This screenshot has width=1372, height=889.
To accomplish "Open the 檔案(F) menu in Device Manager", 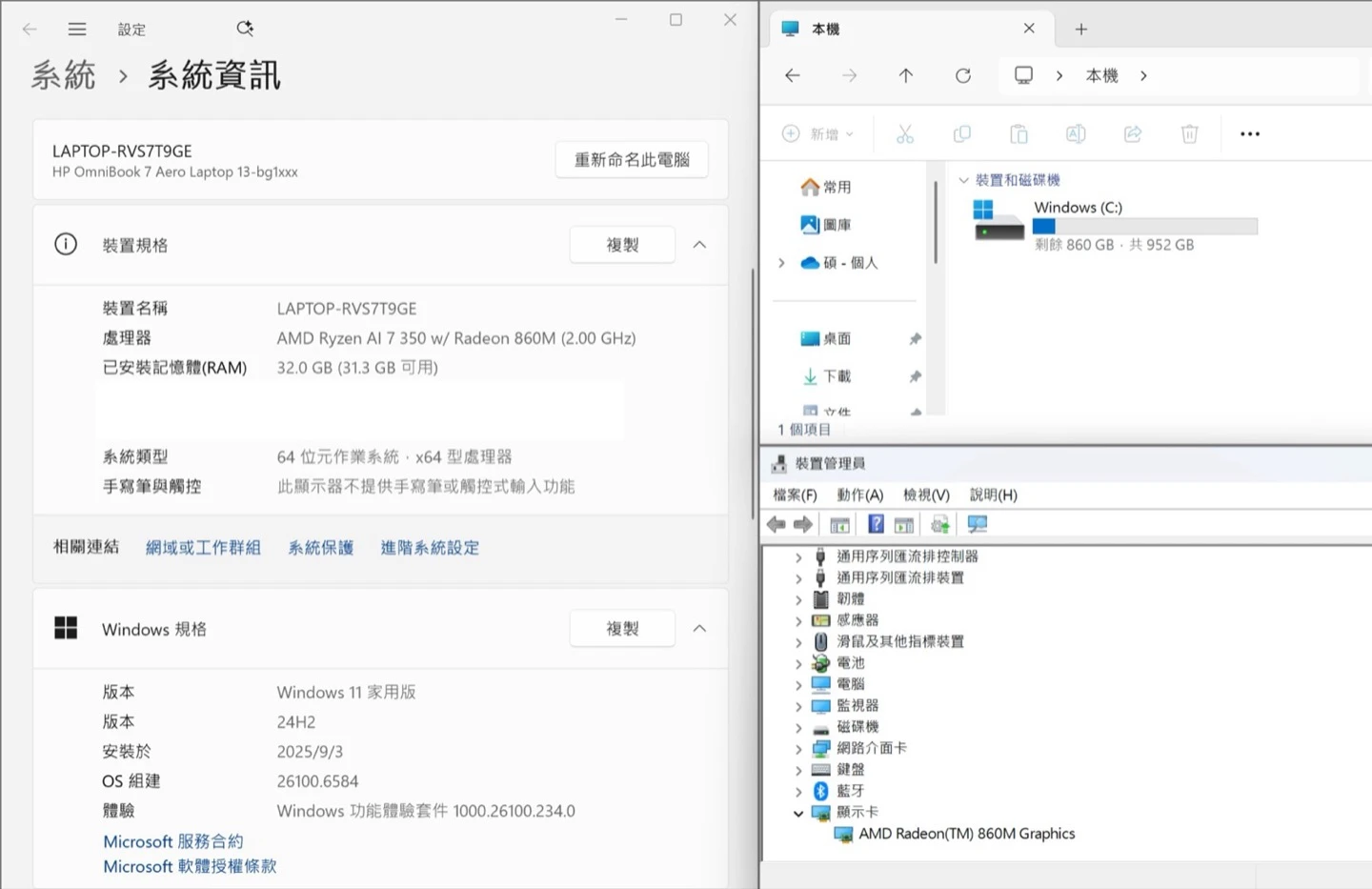I will tap(796, 495).
